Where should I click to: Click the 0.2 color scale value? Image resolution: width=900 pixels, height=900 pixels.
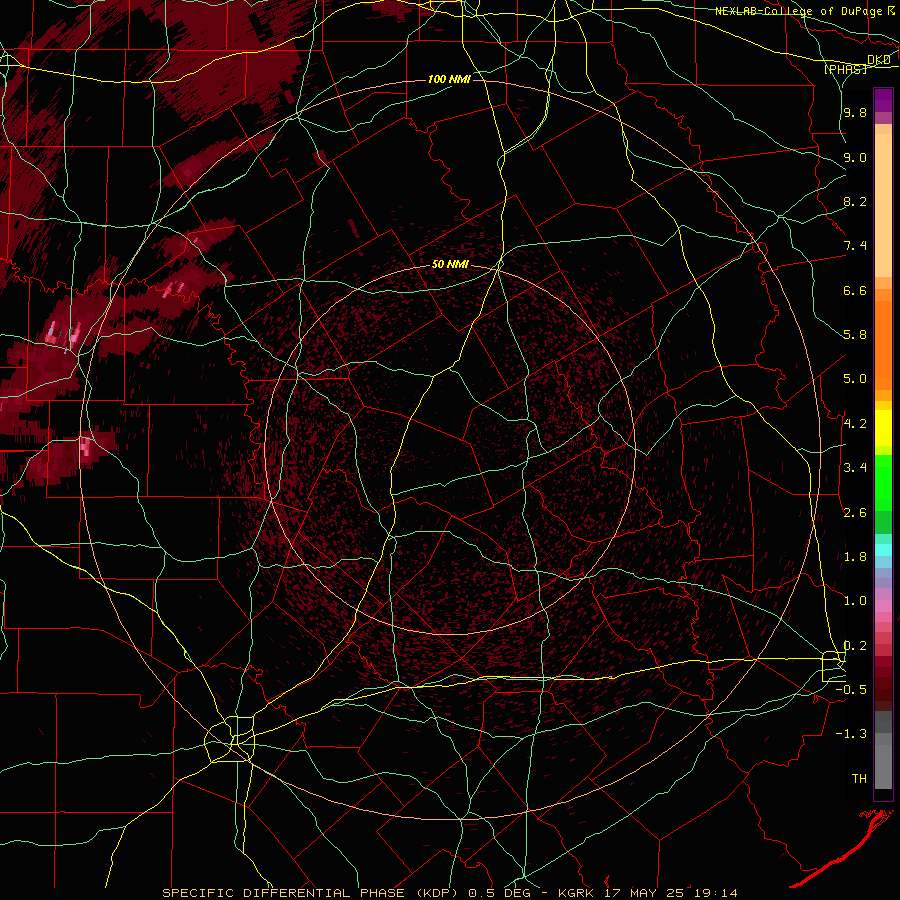click(855, 646)
